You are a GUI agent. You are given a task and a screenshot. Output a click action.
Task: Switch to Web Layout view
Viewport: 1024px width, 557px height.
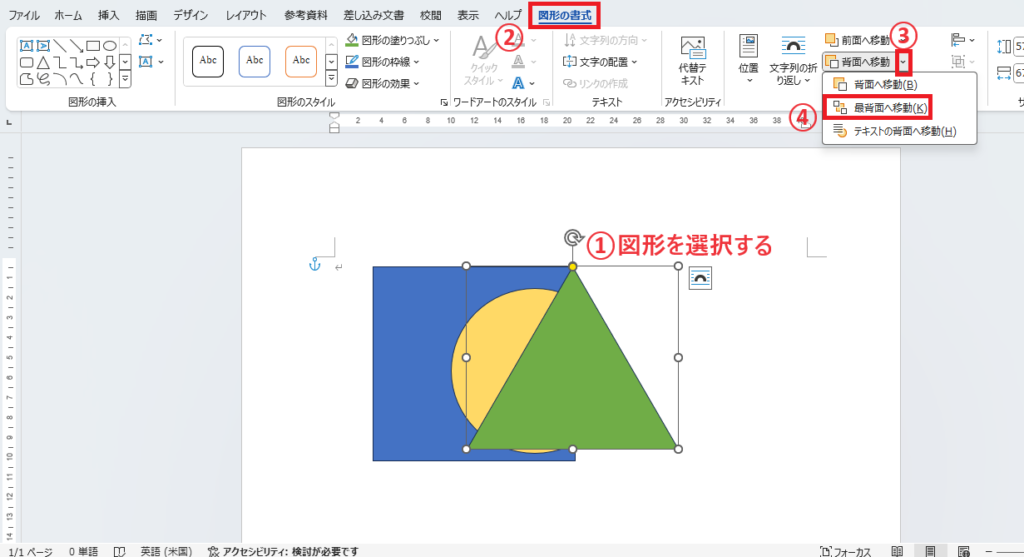pyautogui.click(x=964, y=551)
